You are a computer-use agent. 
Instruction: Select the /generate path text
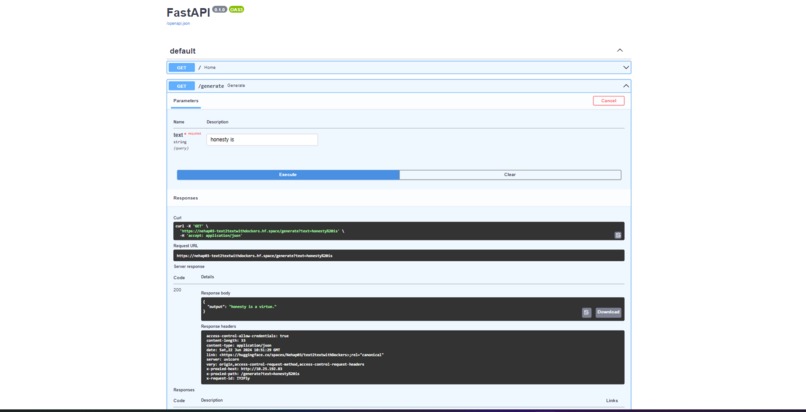[211, 86]
